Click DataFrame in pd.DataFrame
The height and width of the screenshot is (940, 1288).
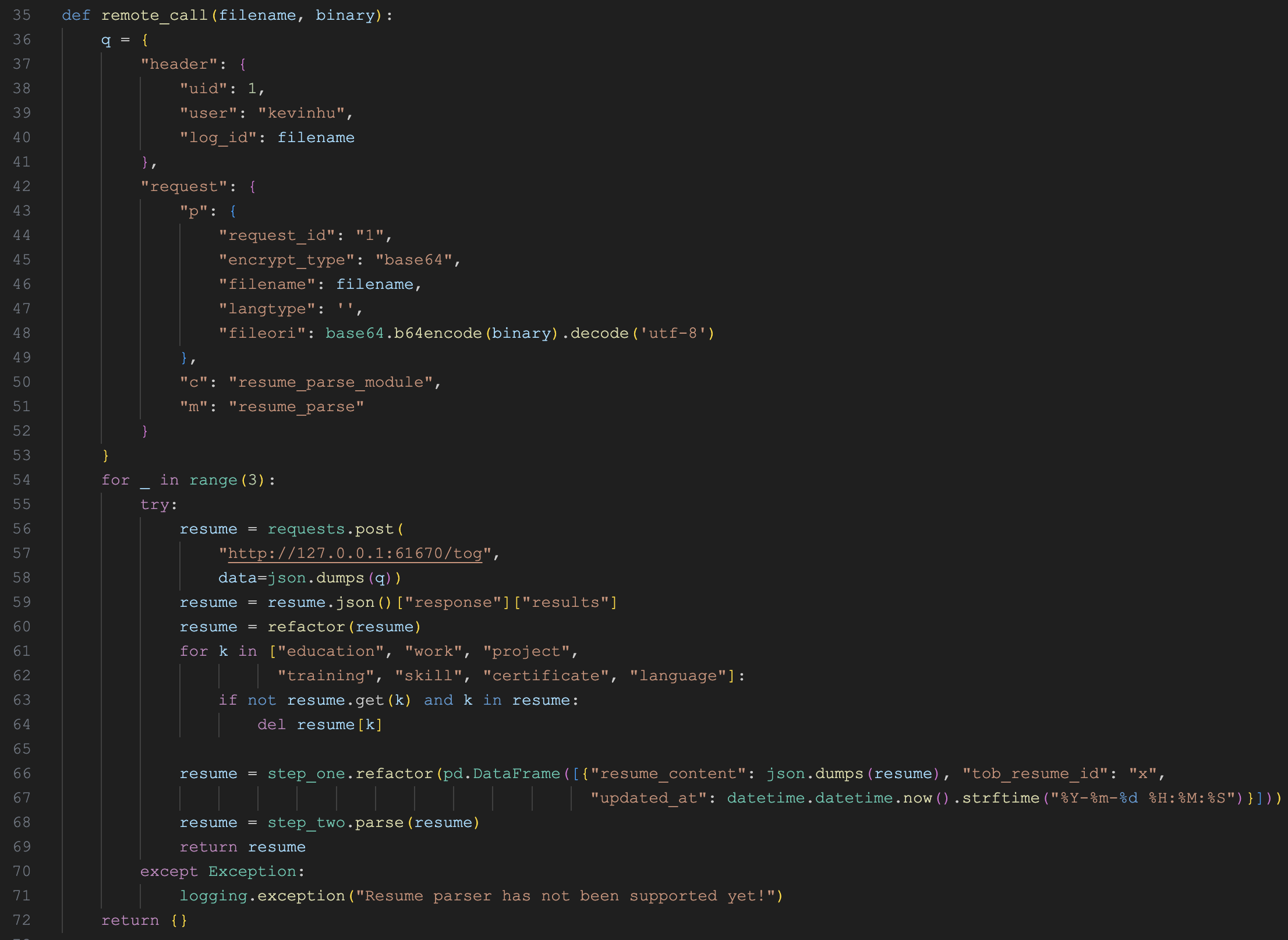click(516, 773)
